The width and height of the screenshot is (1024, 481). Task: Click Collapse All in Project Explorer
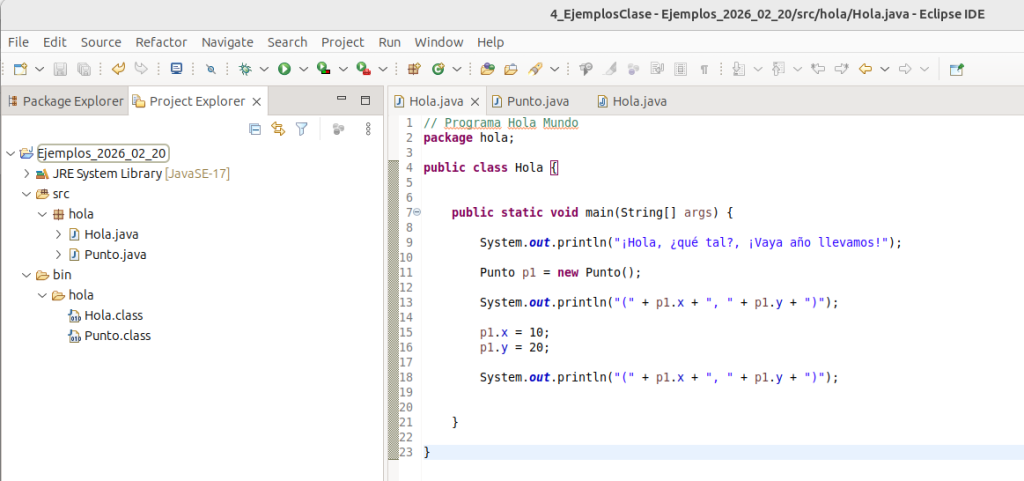(x=255, y=129)
